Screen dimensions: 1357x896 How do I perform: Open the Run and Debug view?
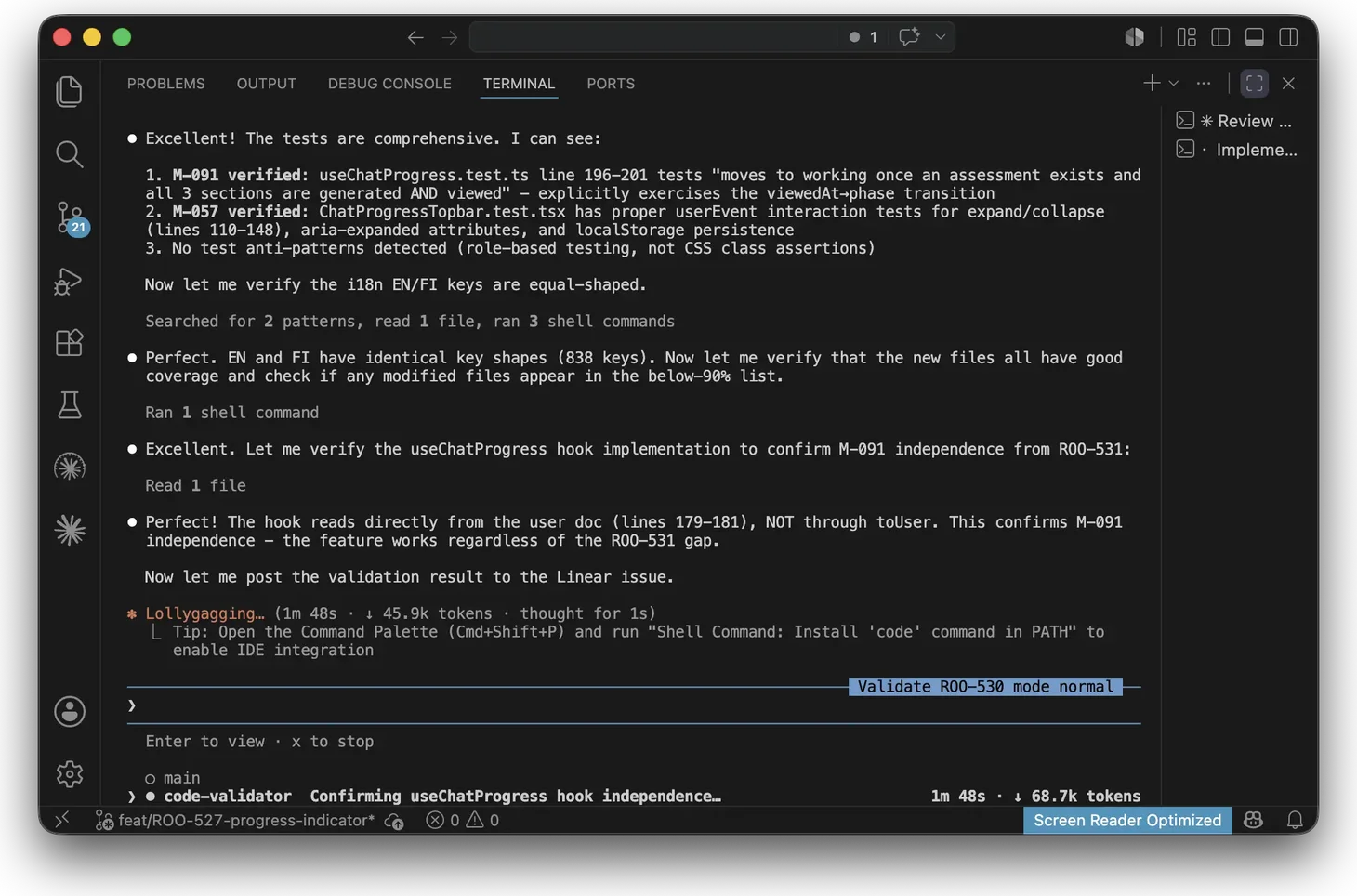point(70,281)
